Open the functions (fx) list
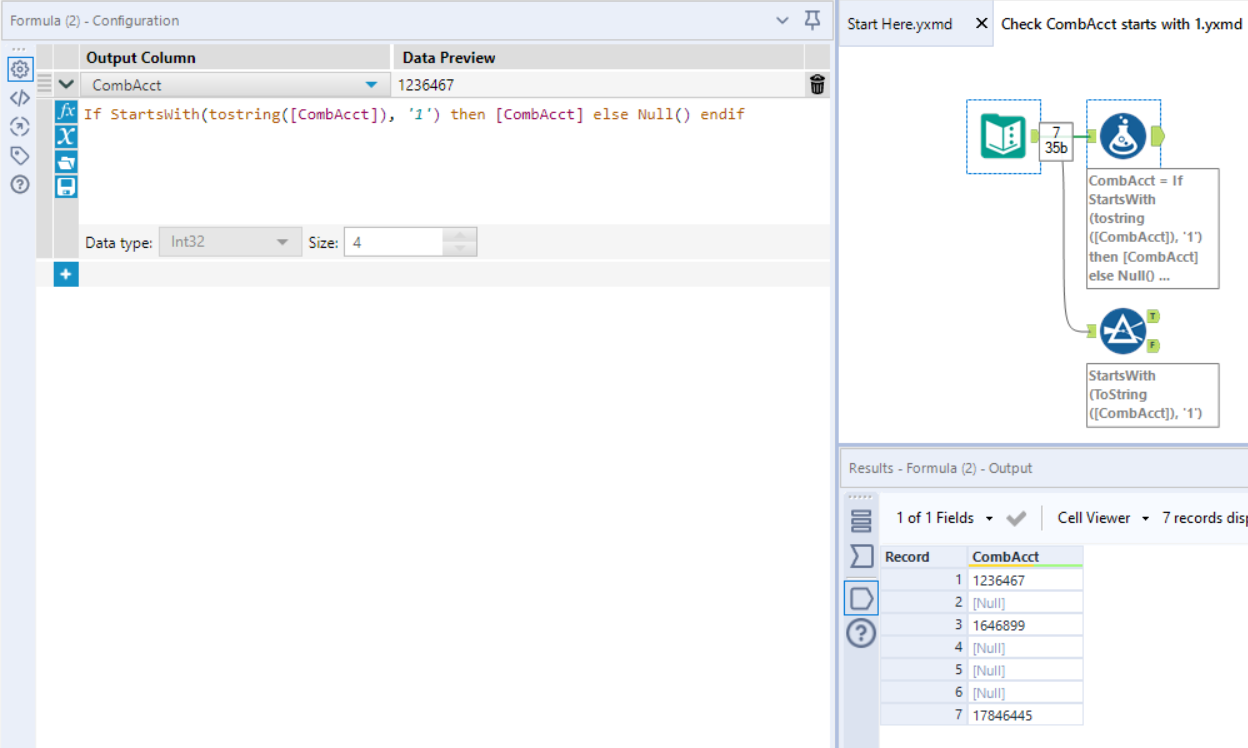The width and height of the screenshot is (1248, 748). point(66,111)
